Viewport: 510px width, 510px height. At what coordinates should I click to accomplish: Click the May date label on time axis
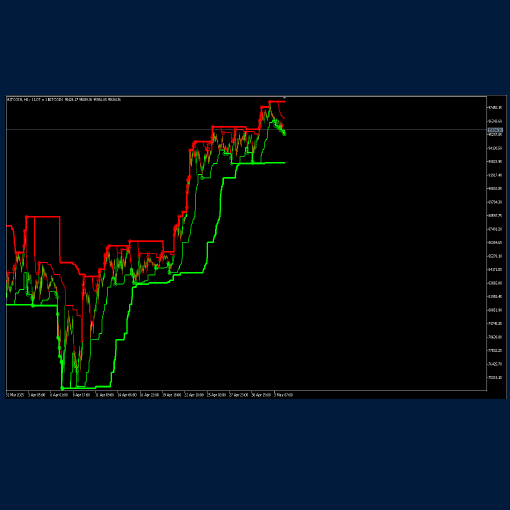click(284, 395)
